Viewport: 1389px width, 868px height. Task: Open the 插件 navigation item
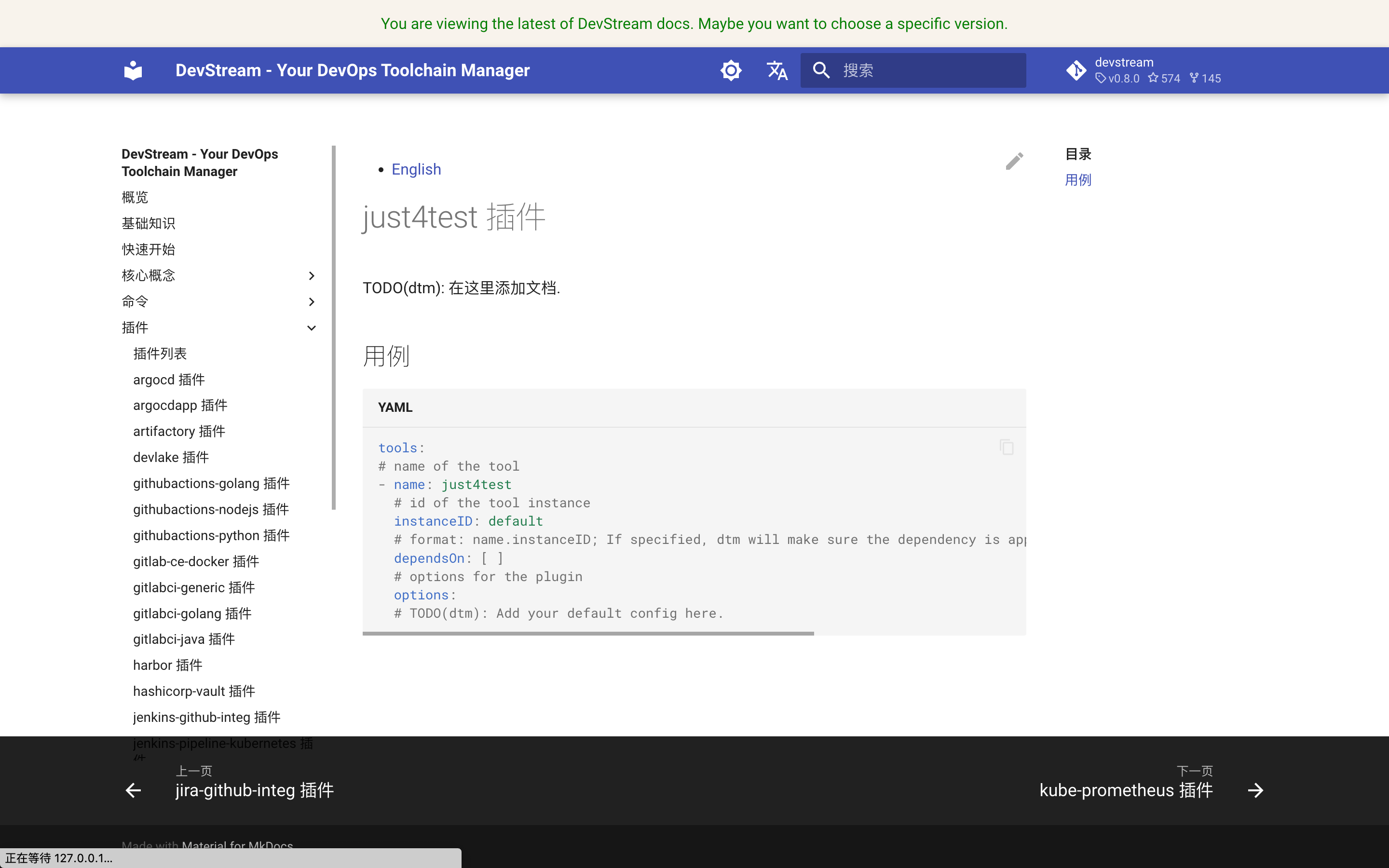[x=135, y=328]
